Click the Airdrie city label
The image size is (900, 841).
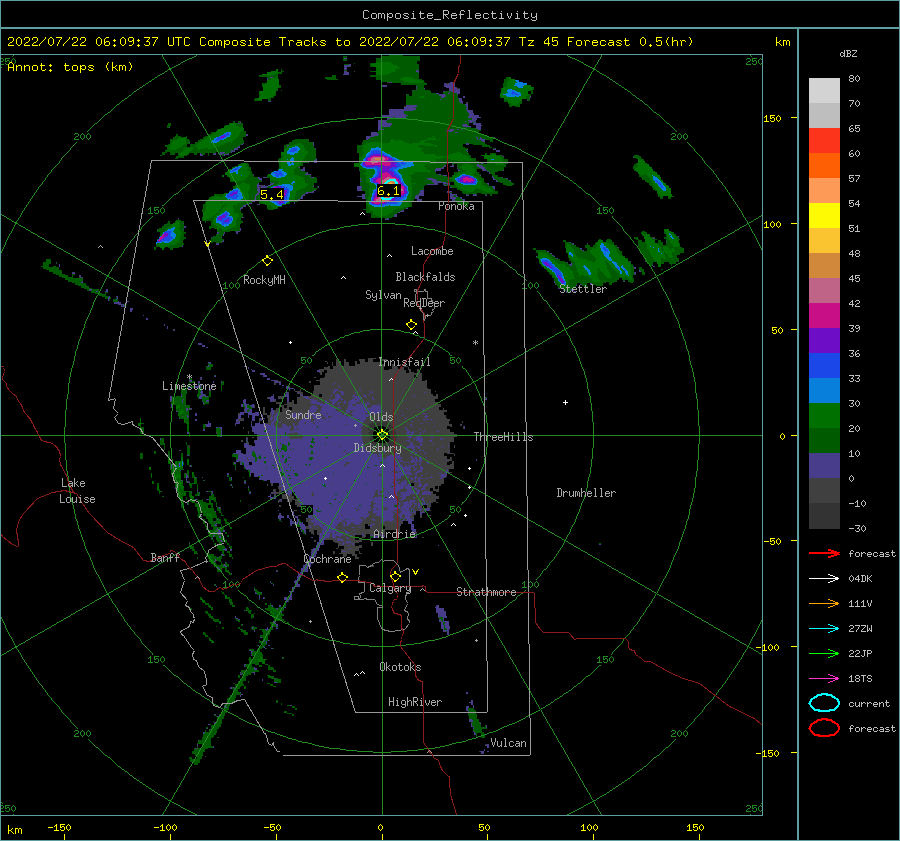[394, 534]
